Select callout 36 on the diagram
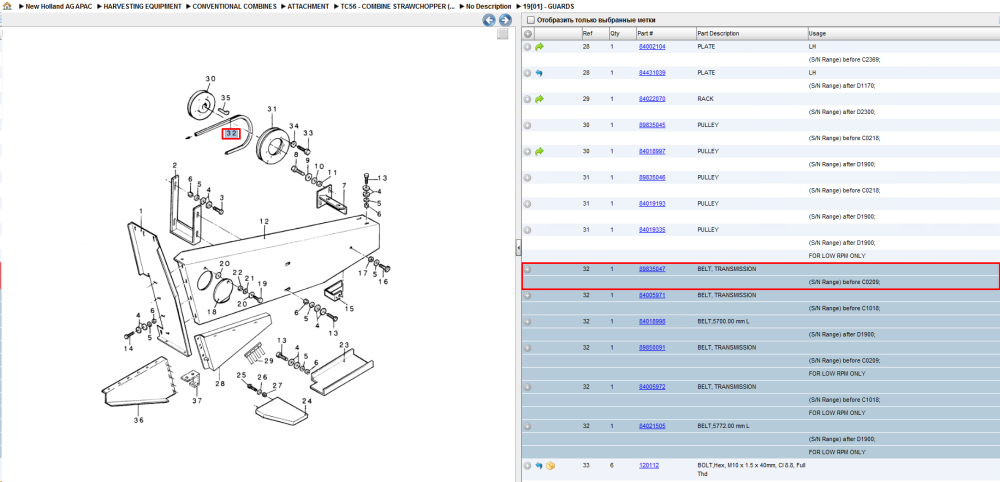Image resolution: width=1000 pixels, height=482 pixels. tap(138, 420)
